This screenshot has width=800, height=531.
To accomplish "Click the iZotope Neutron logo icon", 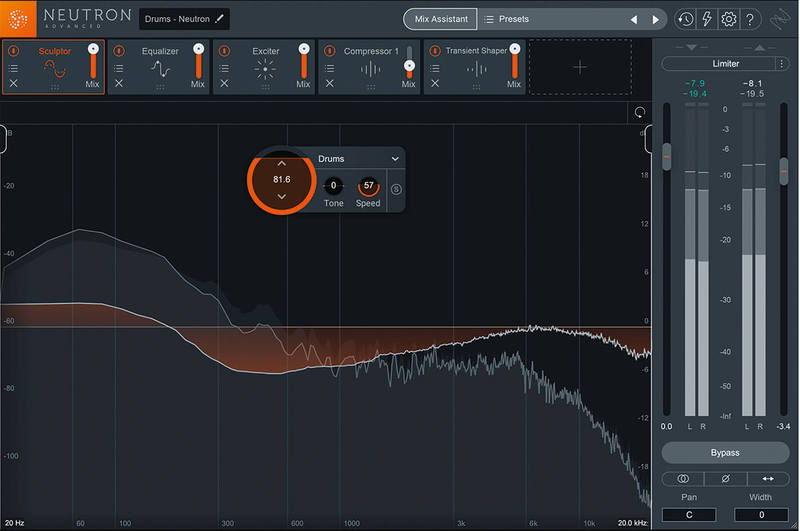I will coord(18,19).
